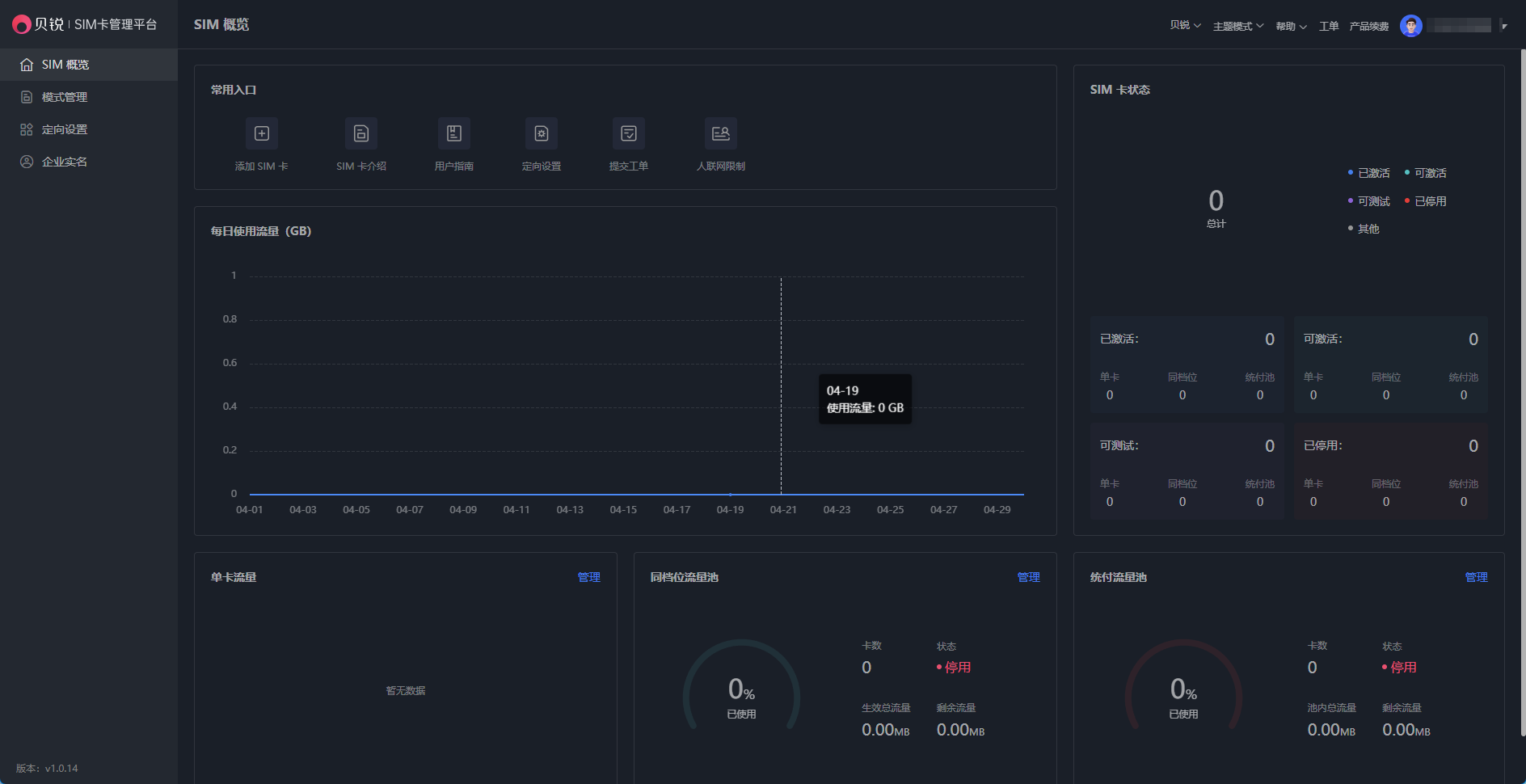Image resolution: width=1526 pixels, height=784 pixels.
Task: Go to 模式管理 in the sidebar
Action: 65,97
